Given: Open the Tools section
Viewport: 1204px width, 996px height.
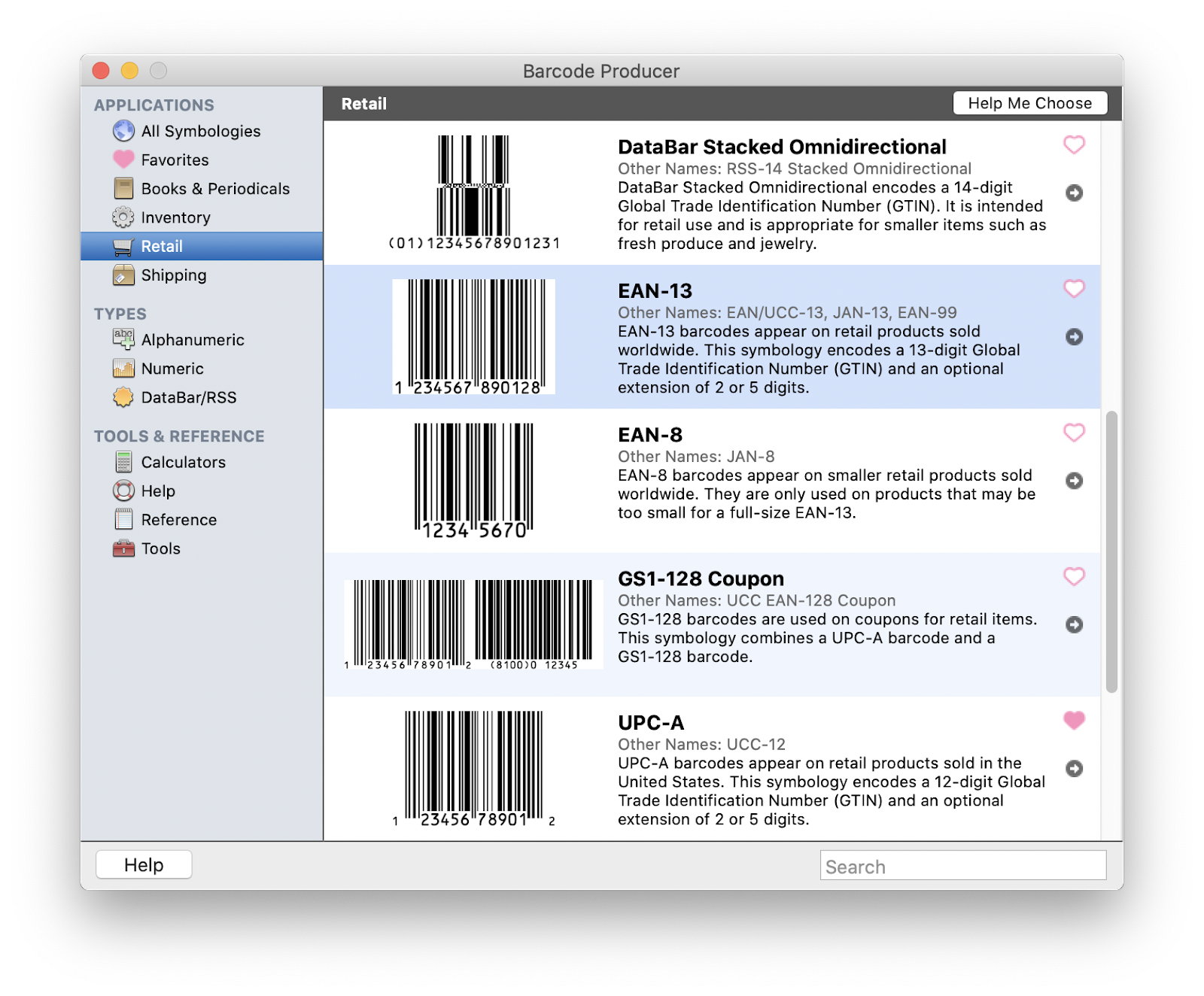Looking at the screenshot, I should click(202, 548).
